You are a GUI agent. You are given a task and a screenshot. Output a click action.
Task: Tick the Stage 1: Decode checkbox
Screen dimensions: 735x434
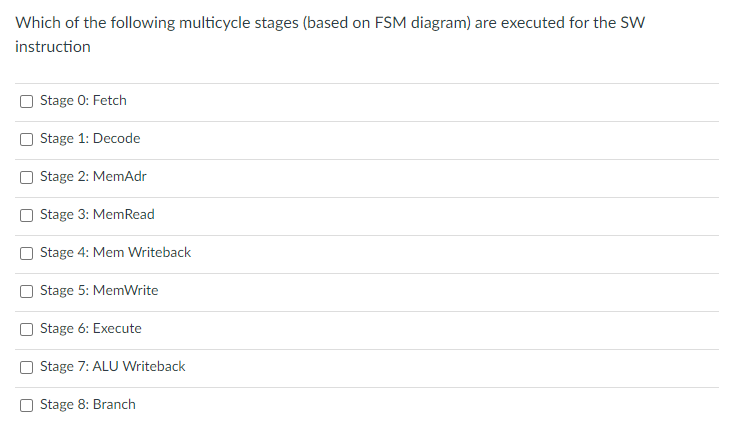[x=26, y=139]
